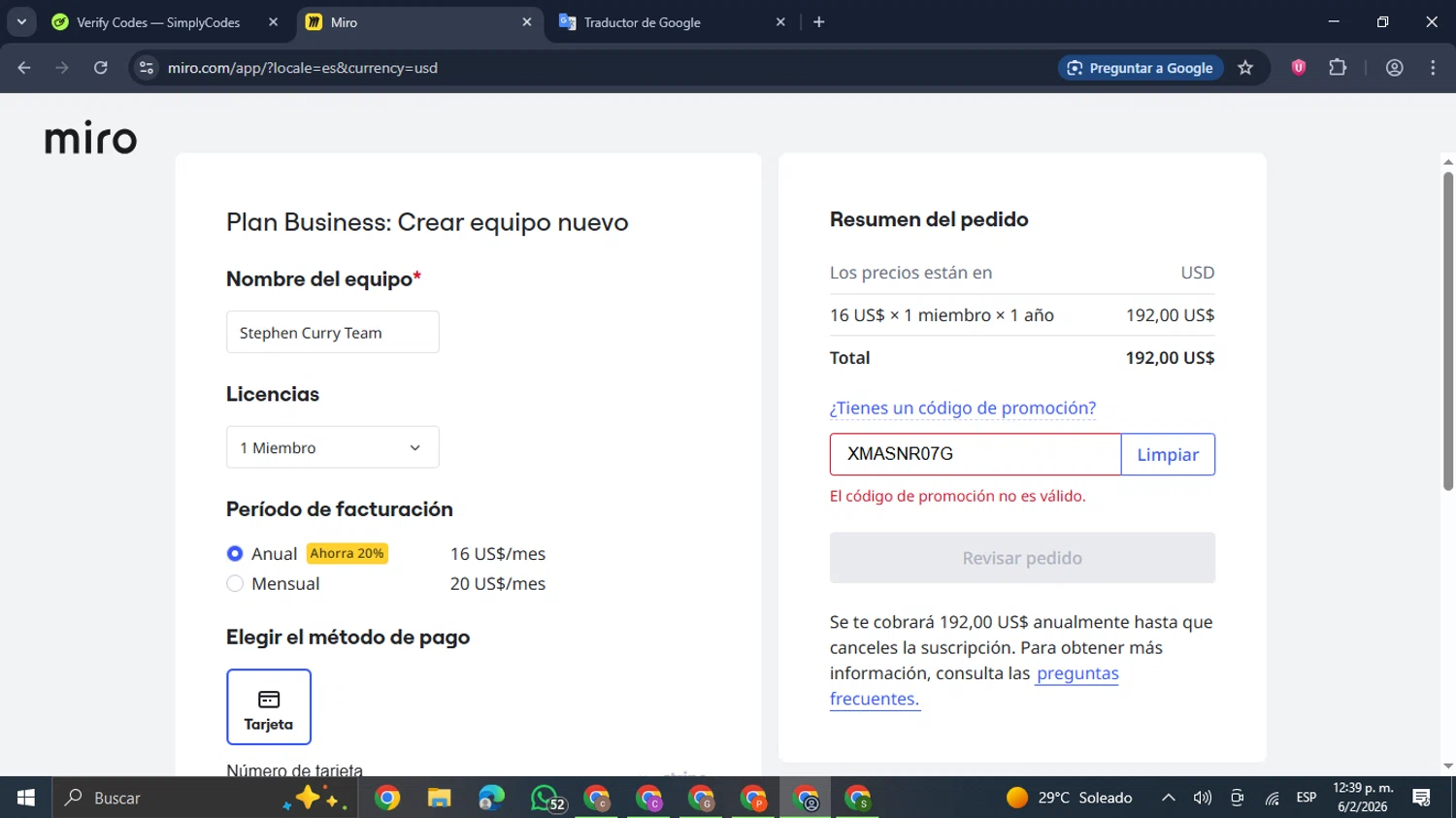
Task: Open the tab search dropdown arrow
Action: point(21,21)
